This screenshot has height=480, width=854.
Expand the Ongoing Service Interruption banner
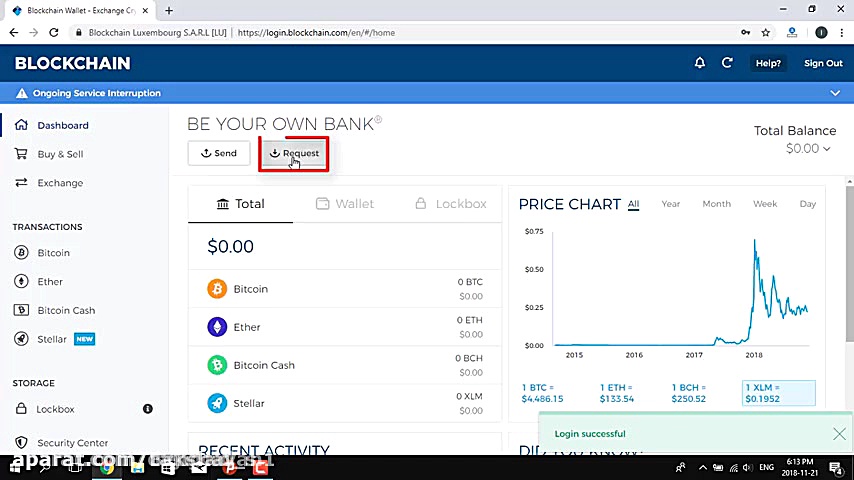point(835,93)
